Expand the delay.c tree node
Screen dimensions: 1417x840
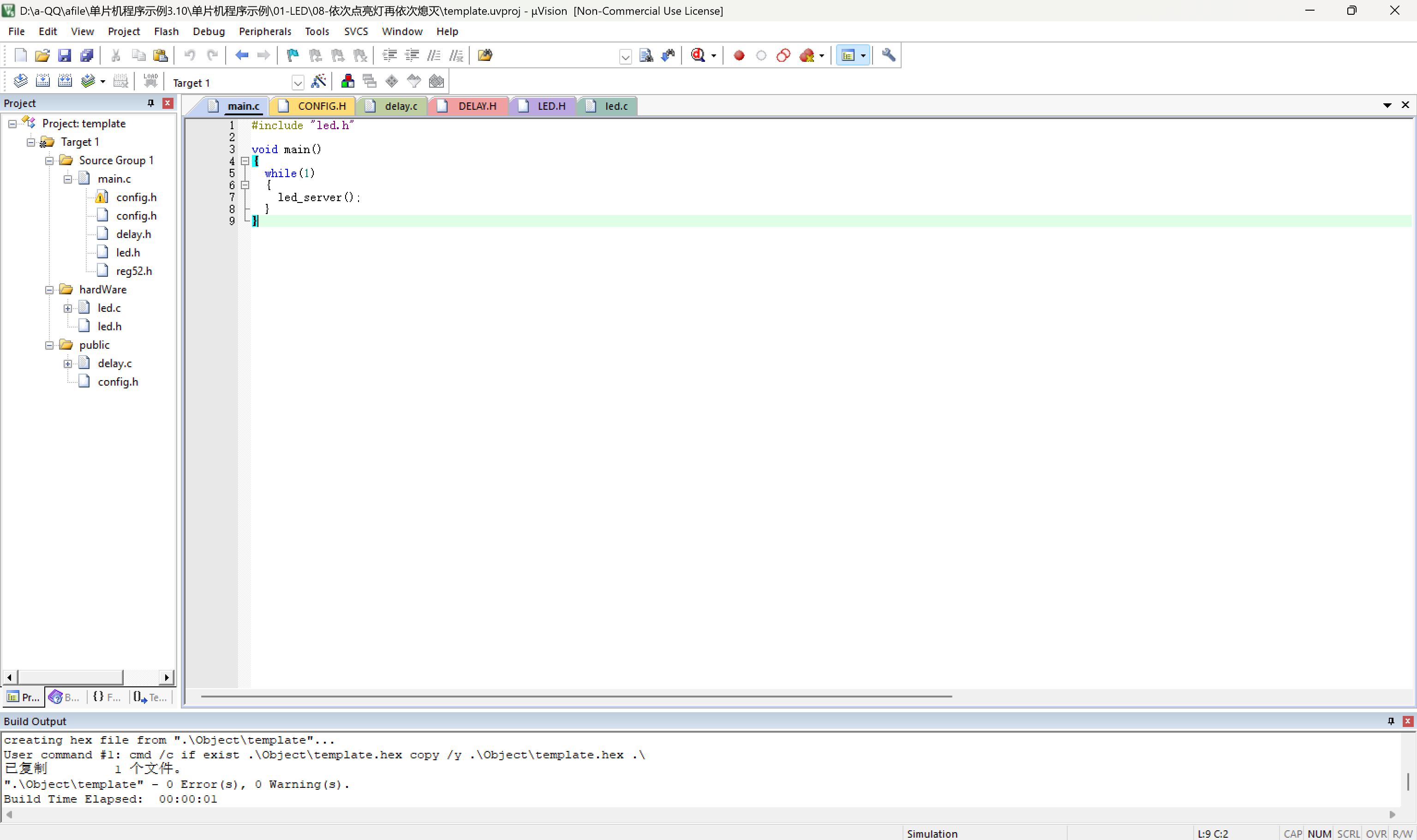point(68,363)
